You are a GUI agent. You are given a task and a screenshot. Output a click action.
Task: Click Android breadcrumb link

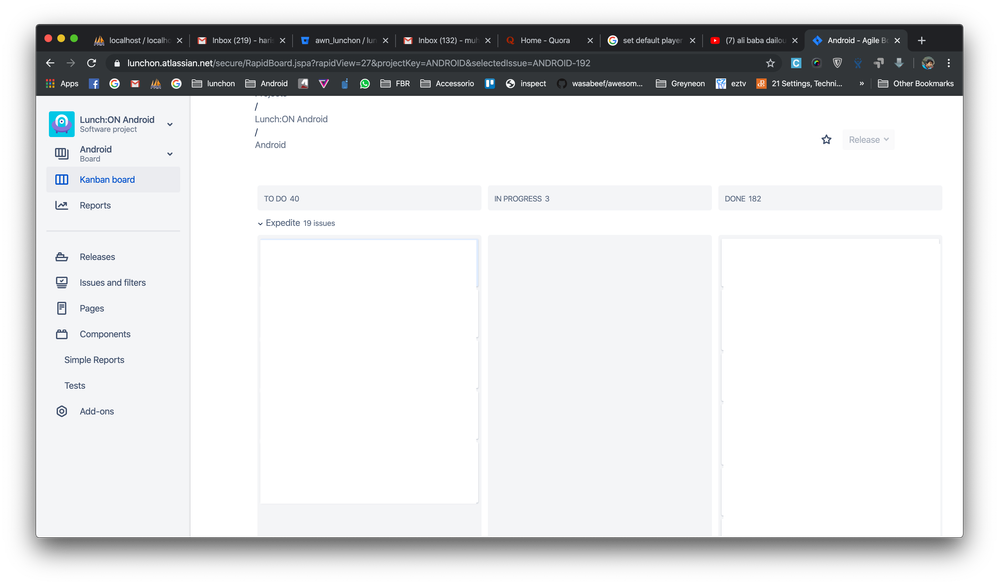(270, 145)
